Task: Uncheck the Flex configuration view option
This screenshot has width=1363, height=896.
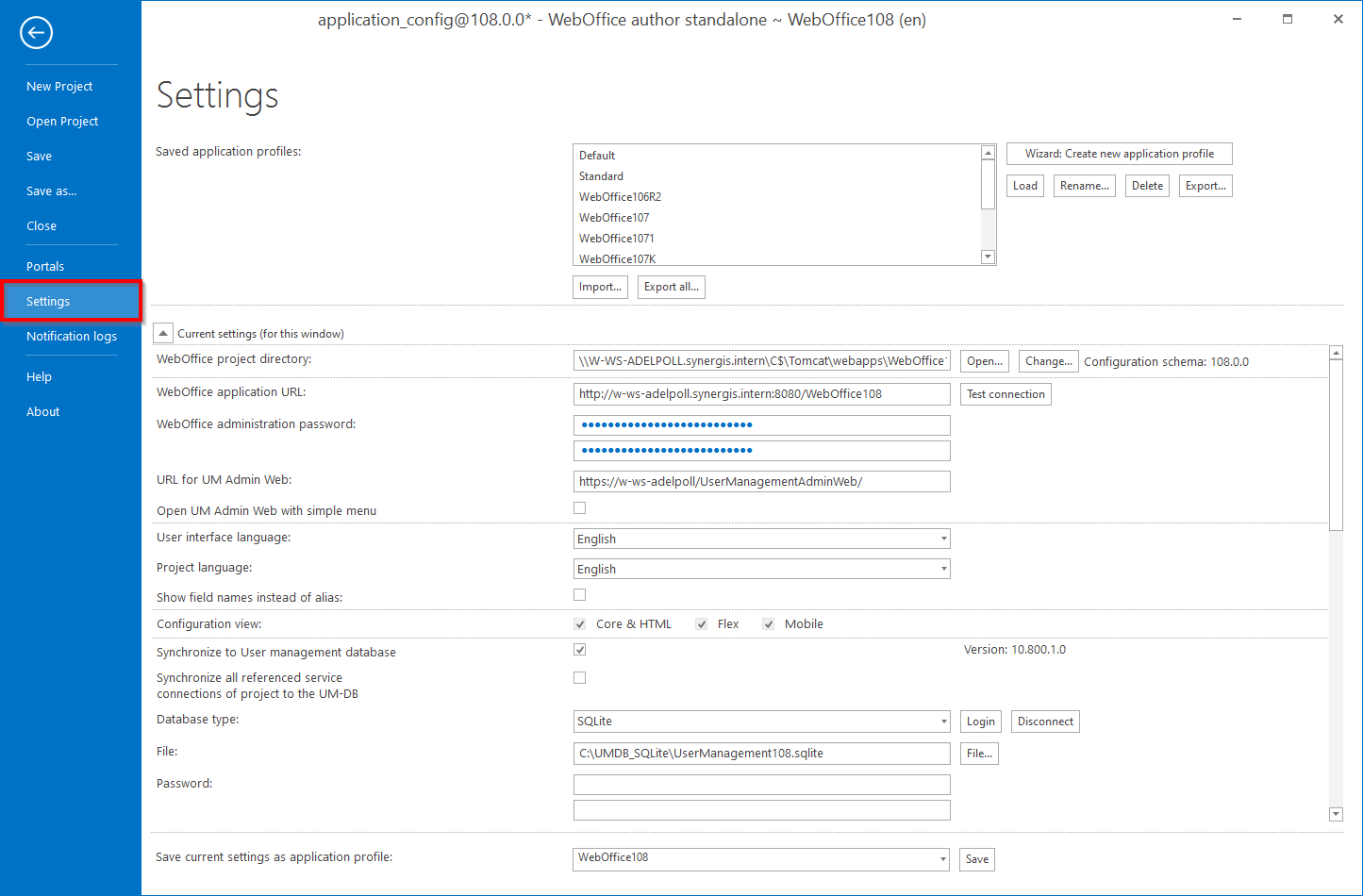Action: [701, 623]
